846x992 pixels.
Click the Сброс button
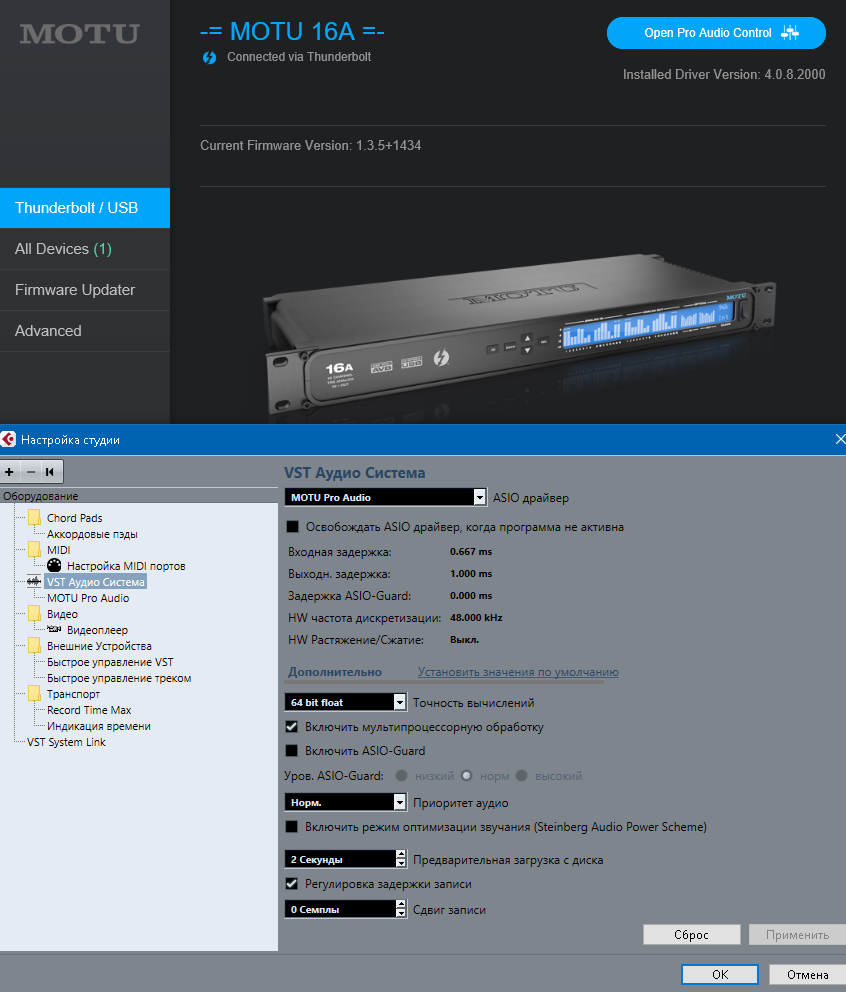(x=692, y=934)
